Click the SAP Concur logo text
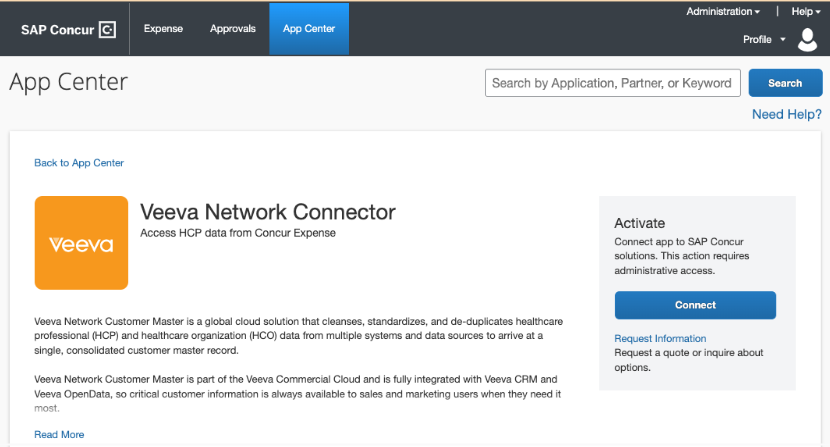 pyautogui.click(x=58, y=29)
